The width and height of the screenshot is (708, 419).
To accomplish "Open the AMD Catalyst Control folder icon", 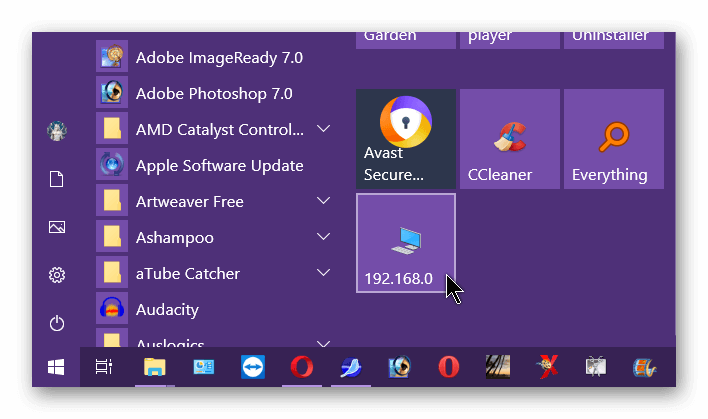I will point(112,129).
